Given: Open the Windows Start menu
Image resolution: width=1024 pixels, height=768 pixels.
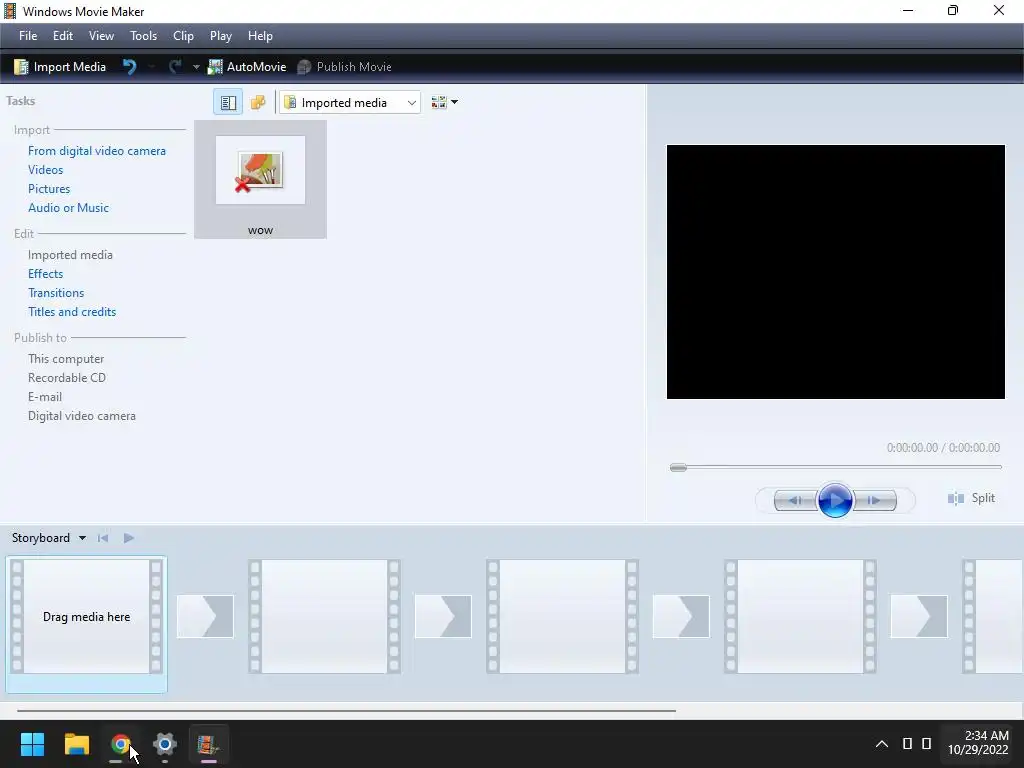Looking at the screenshot, I should 32,744.
